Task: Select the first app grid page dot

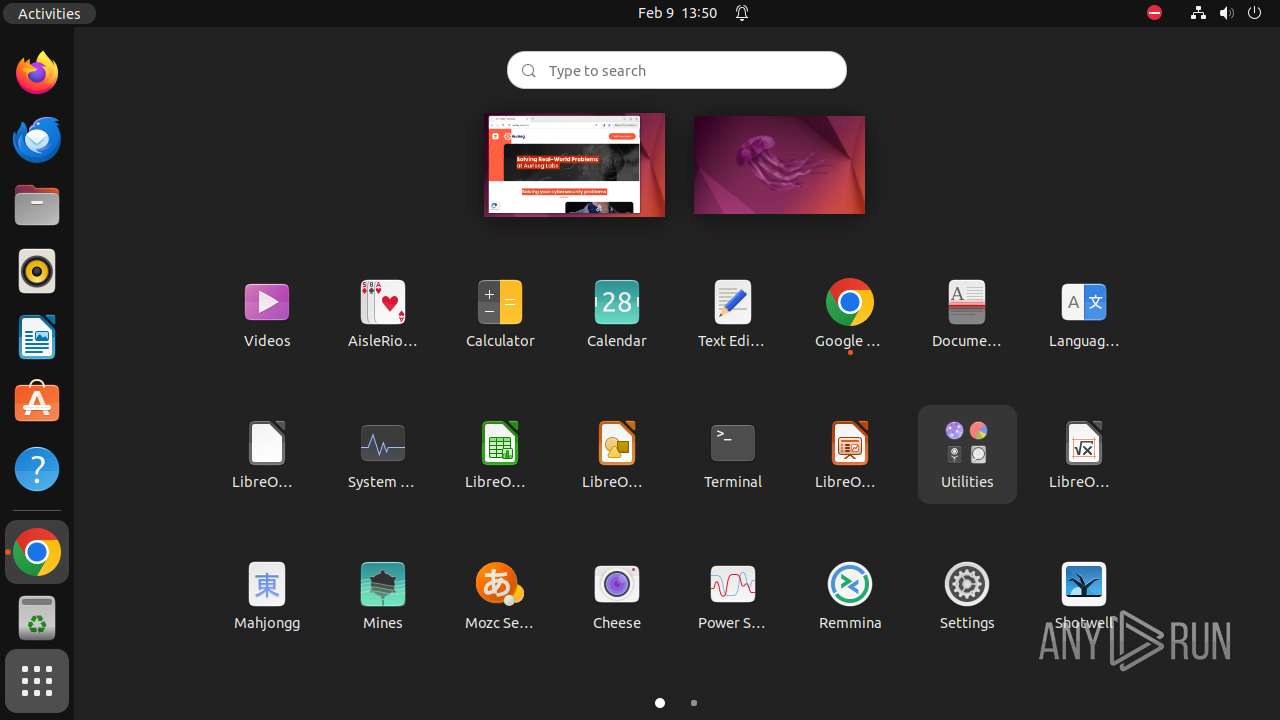Action: click(660, 703)
